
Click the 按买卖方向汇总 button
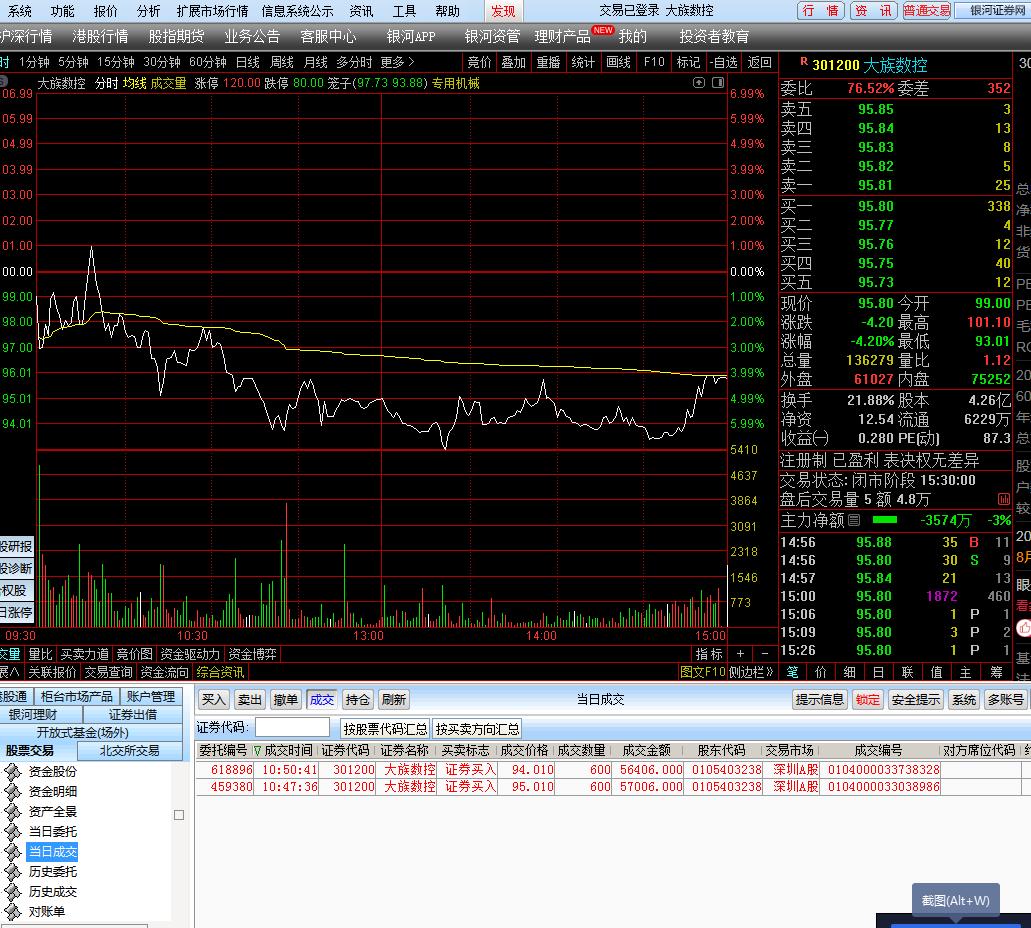[x=477, y=729]
